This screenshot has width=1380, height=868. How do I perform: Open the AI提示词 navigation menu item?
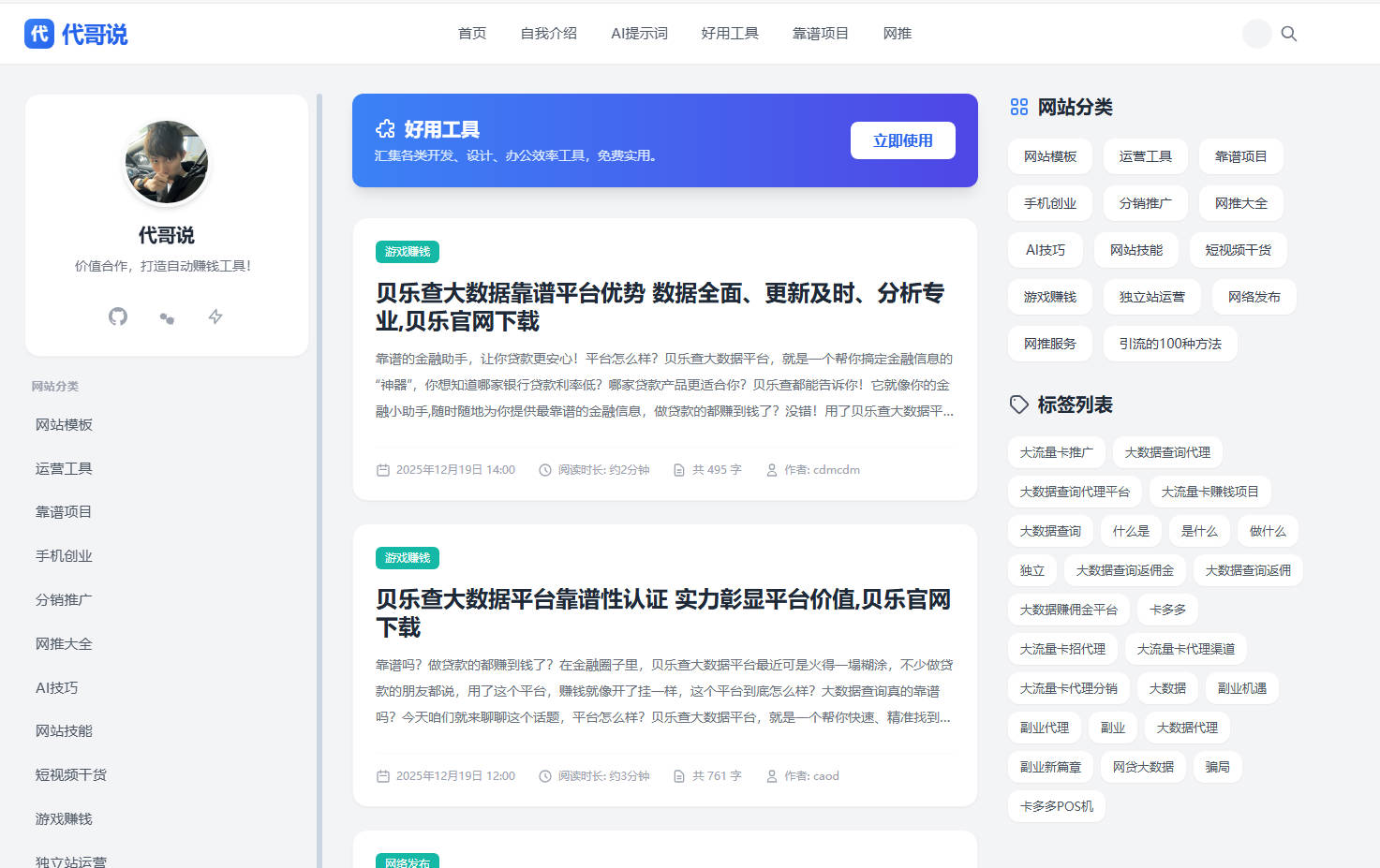pyautogui.click(x=639, y=34)
